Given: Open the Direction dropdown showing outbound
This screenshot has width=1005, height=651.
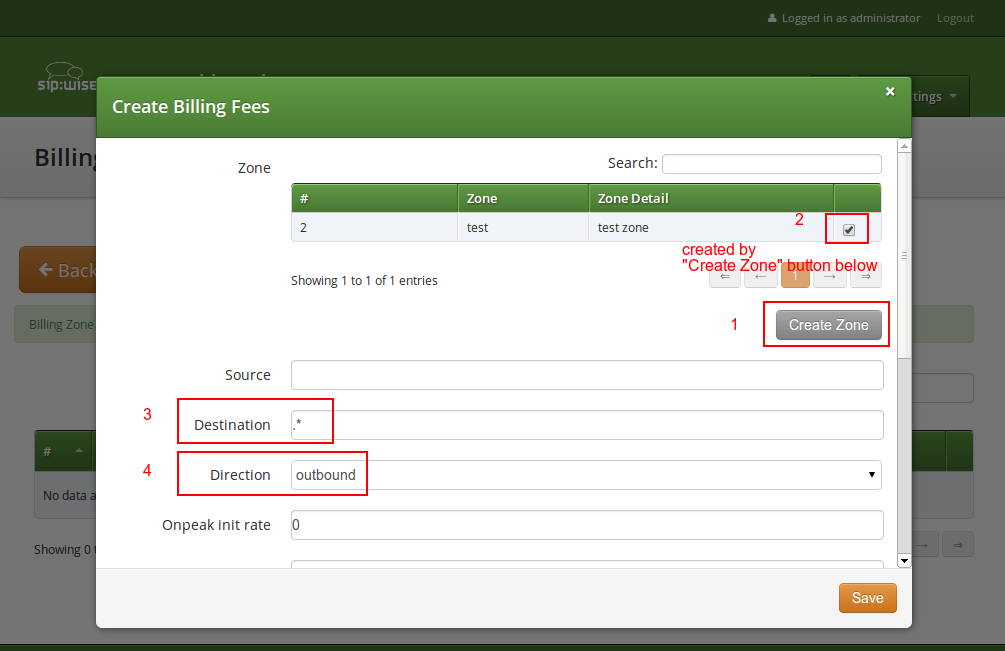Looking at the screenshot, I should coord(586,474).
